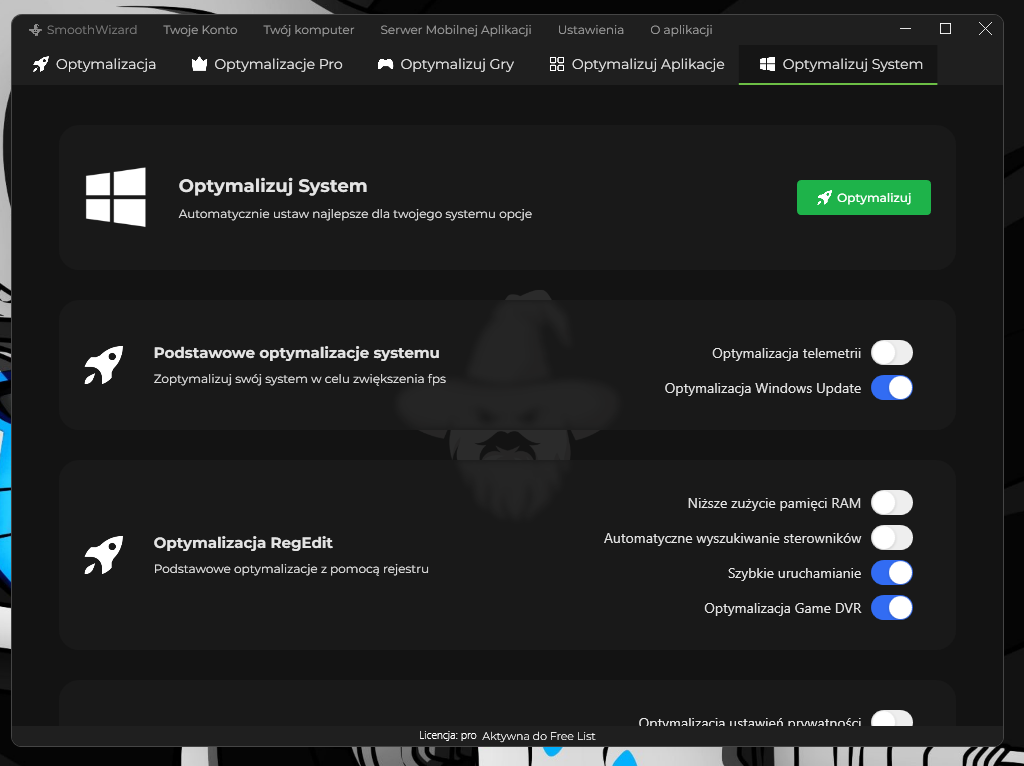
Task: Click the 'Licencja: pro' status text
Action: point(447,735)
